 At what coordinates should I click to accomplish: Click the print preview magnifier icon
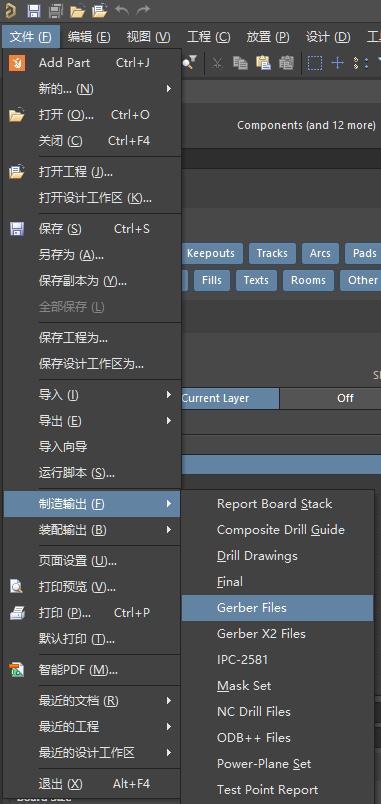17,586
